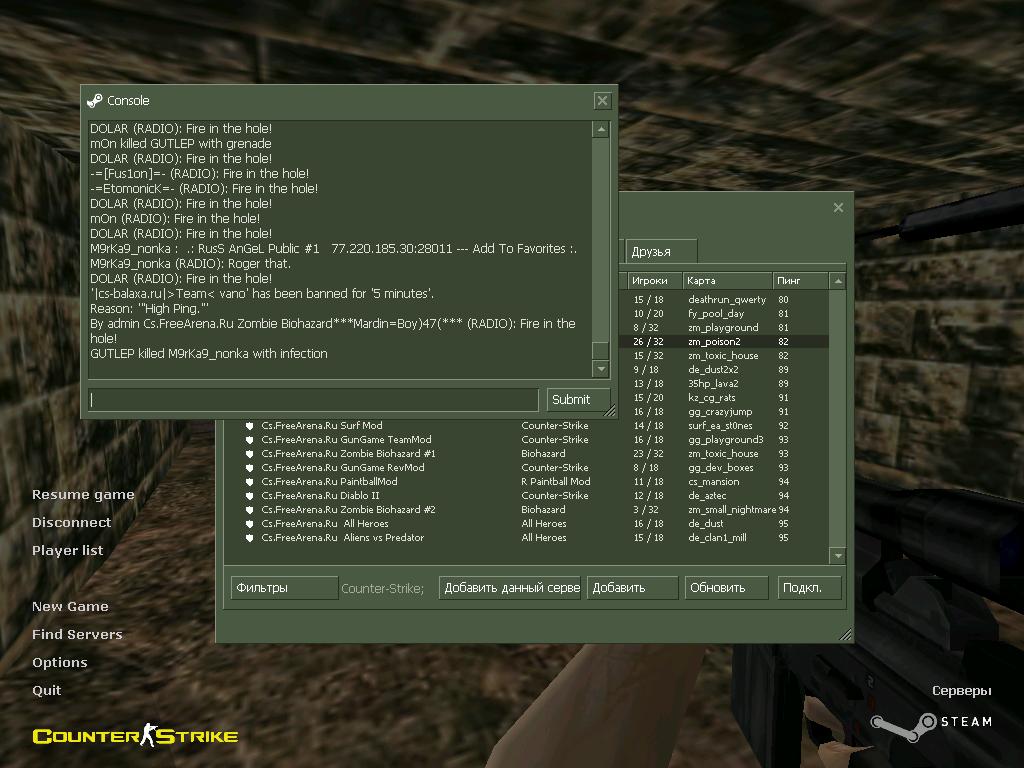Click the shield icon beside GunGame RevMod server
The image size is (1024, 768).
point(249,468)
